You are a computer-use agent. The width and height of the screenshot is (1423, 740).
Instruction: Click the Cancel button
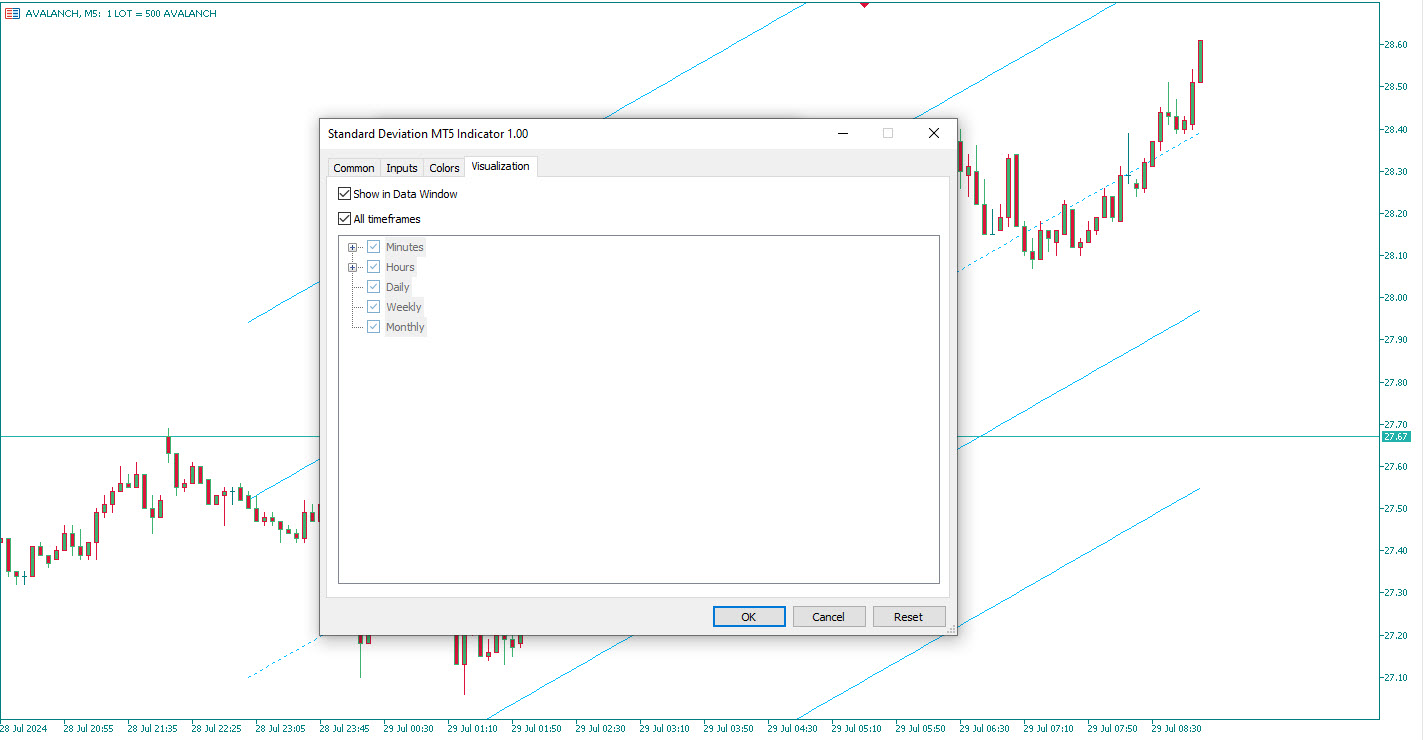829,617
